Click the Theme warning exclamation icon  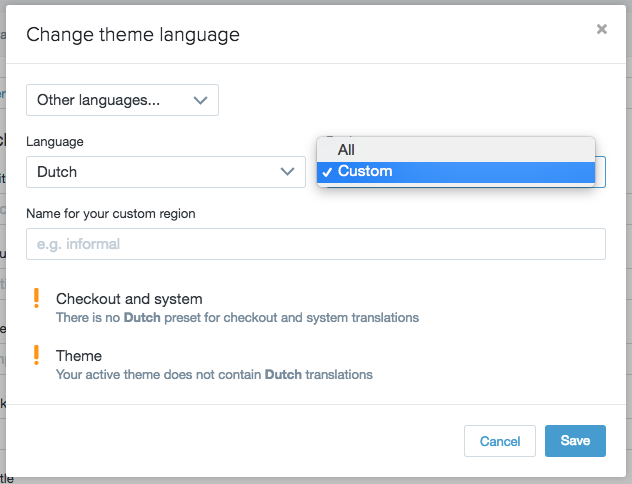[x=37, y=355]
